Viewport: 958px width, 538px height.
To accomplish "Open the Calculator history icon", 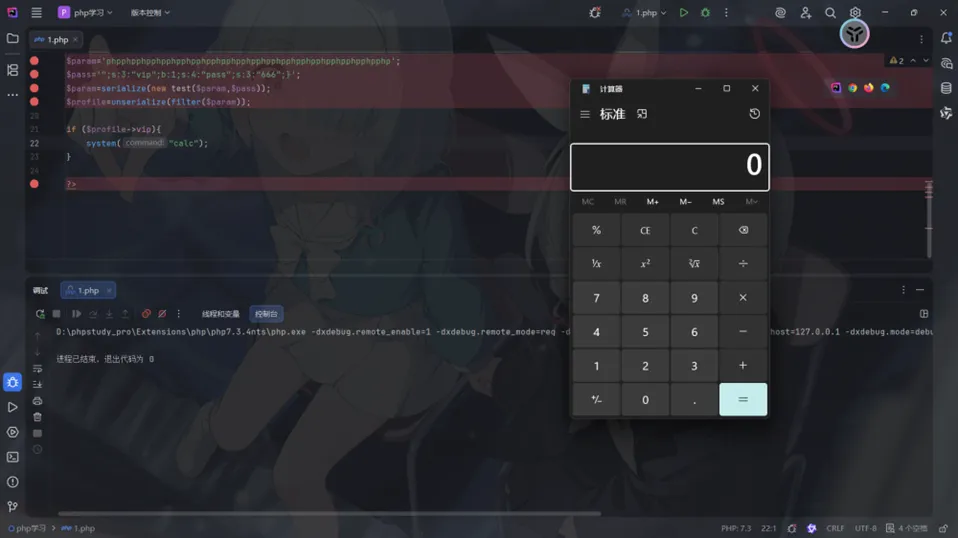I will (x=755, y=114).
